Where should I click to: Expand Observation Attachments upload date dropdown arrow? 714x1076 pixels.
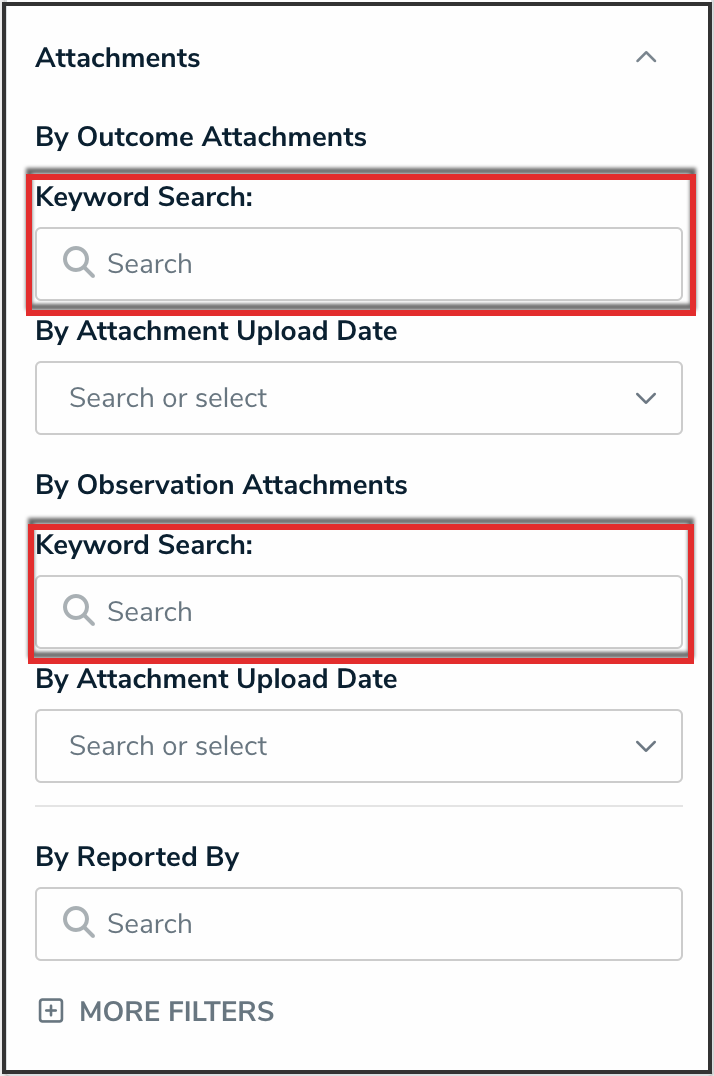coord(646,746)
